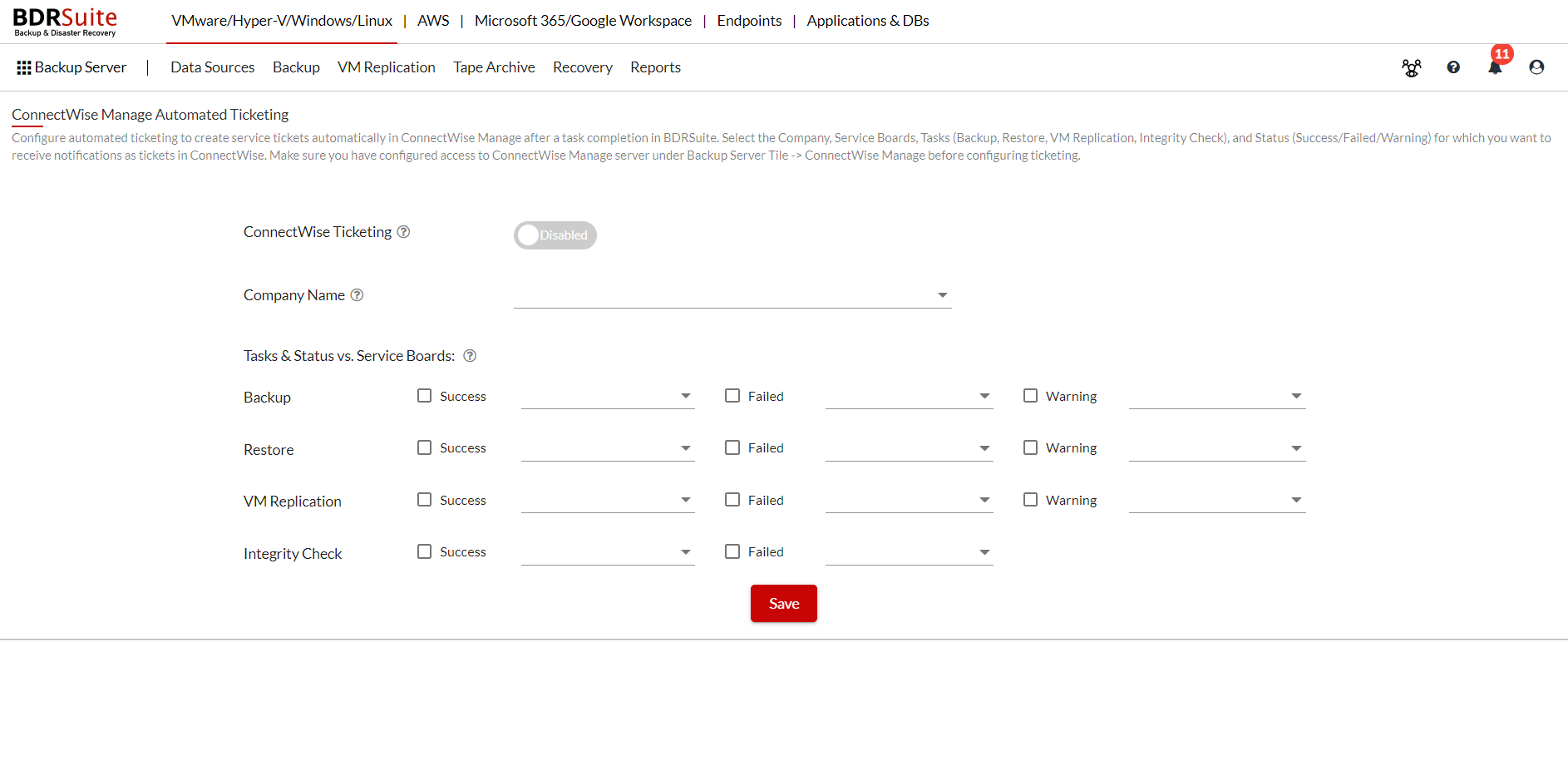1568x761 pixels.
Task: Open Recovery menu
Action: point(583,67)
